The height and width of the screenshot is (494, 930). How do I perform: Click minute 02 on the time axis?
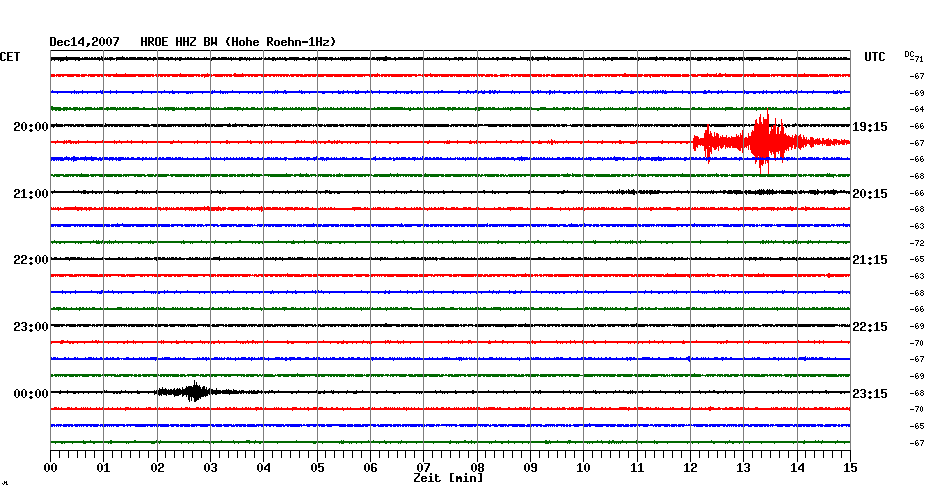157,467
